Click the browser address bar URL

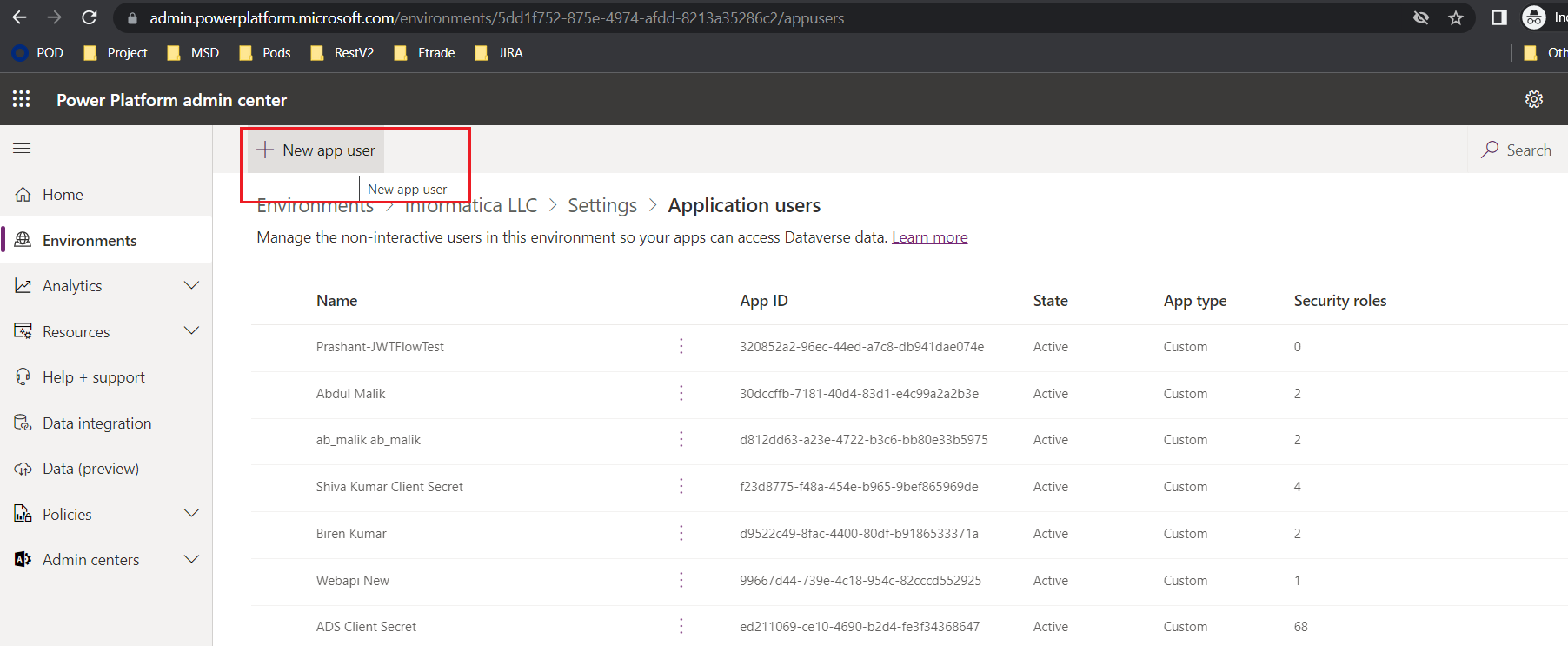(496, 17)
